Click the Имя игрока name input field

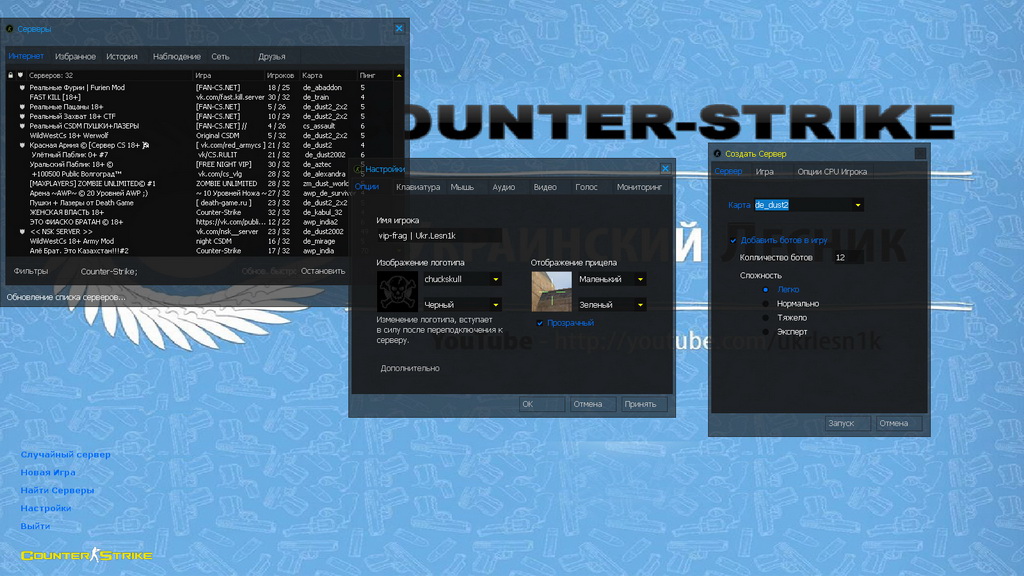tap(439, 236)
